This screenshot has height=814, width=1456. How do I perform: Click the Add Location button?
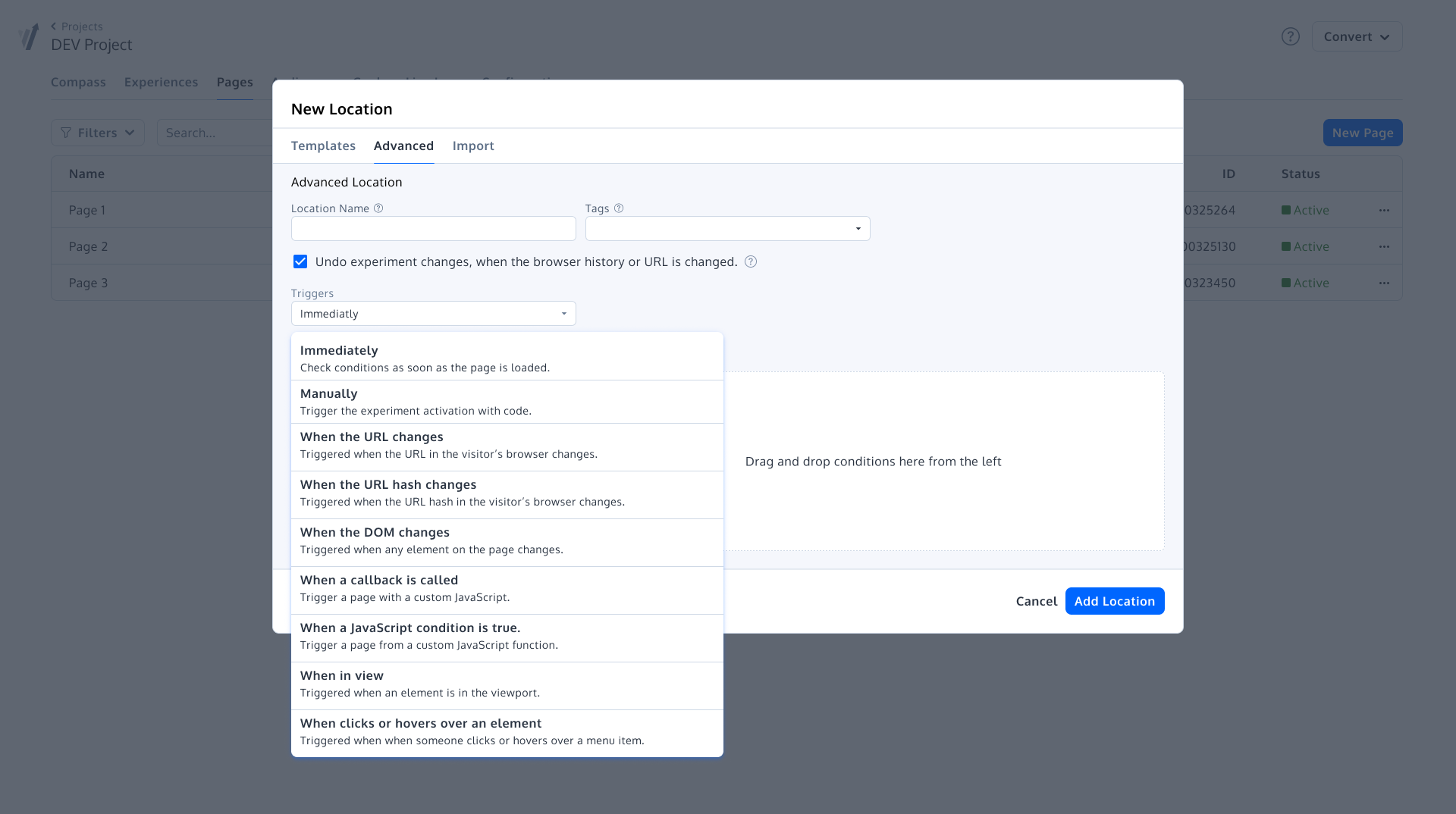(x=1114, y=601)
